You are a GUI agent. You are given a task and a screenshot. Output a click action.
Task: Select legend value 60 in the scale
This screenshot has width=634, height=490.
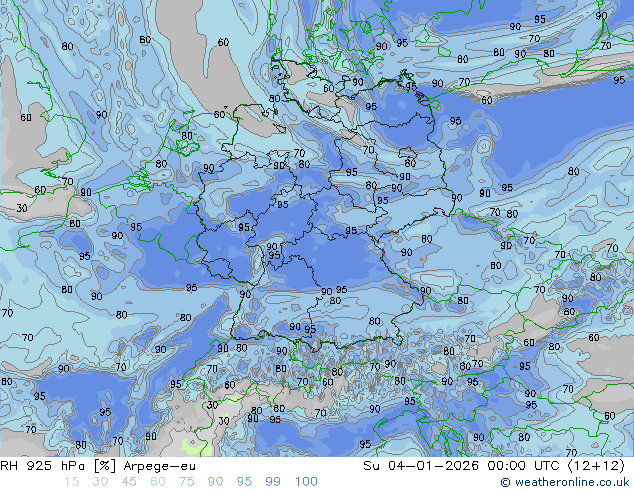[x=158, y=482]
